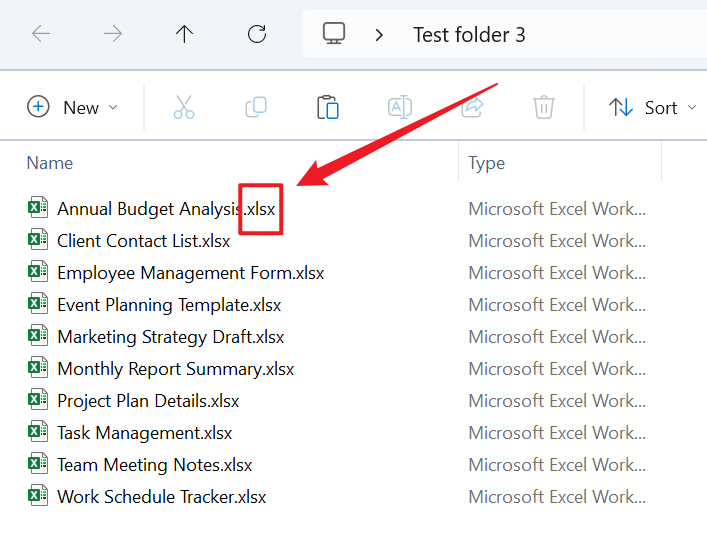The width and height of the screenshot is (707, 549).
Task: Click the Back navigation arrow
Action: pyautogui.click(x=41, y=34)
